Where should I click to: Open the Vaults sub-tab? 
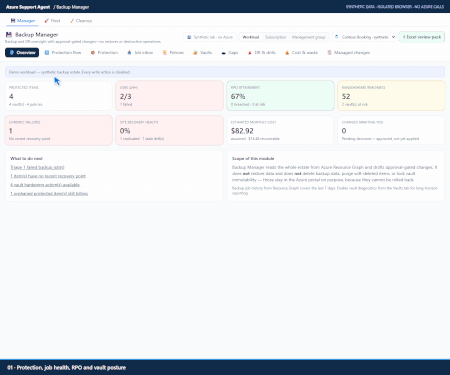pyautogui.click(x=202, y=53)
